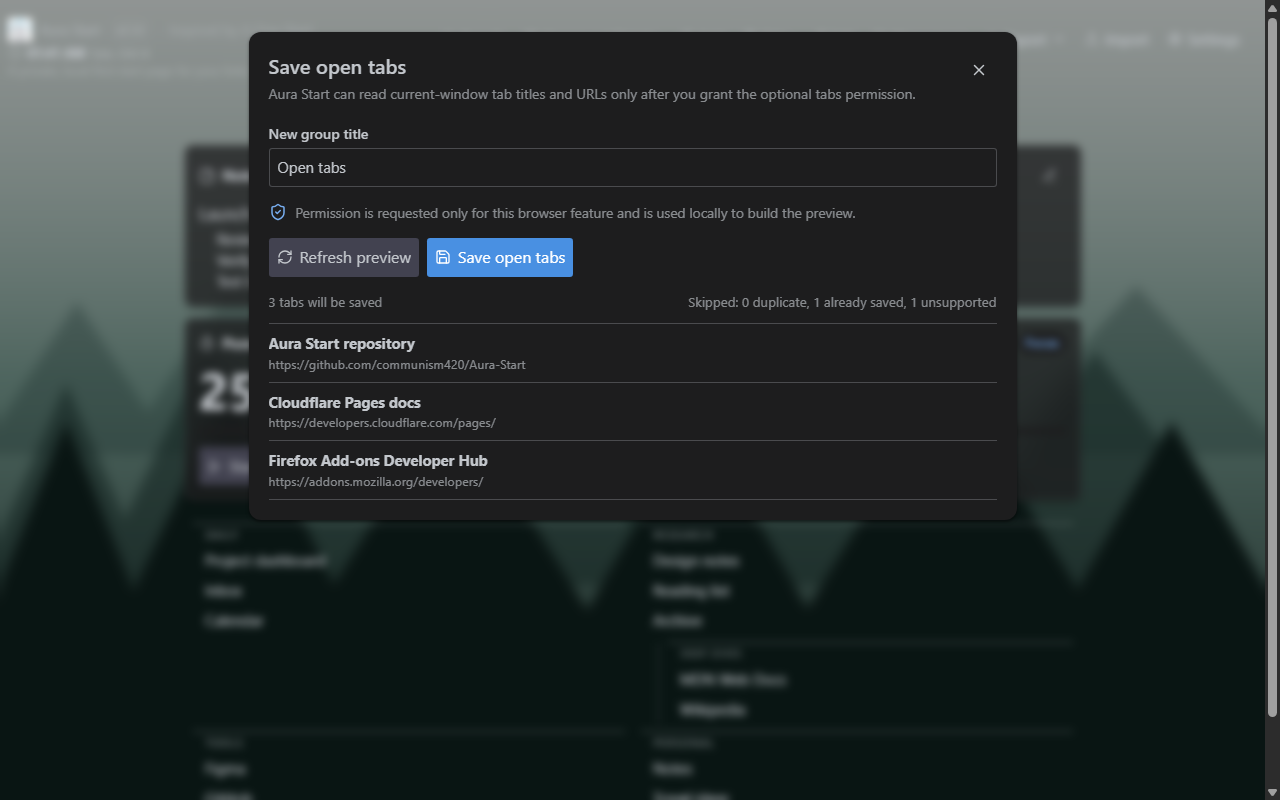
Task: Click the Refresh preview button
Action: click(x=344, y=257)
